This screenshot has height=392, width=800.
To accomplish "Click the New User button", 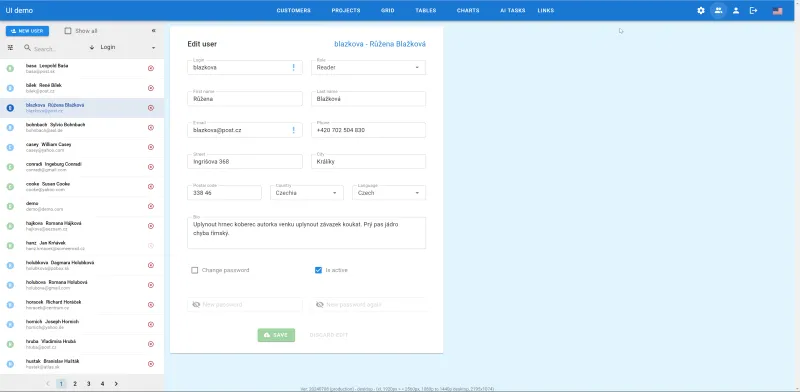I will coord(28,31).
